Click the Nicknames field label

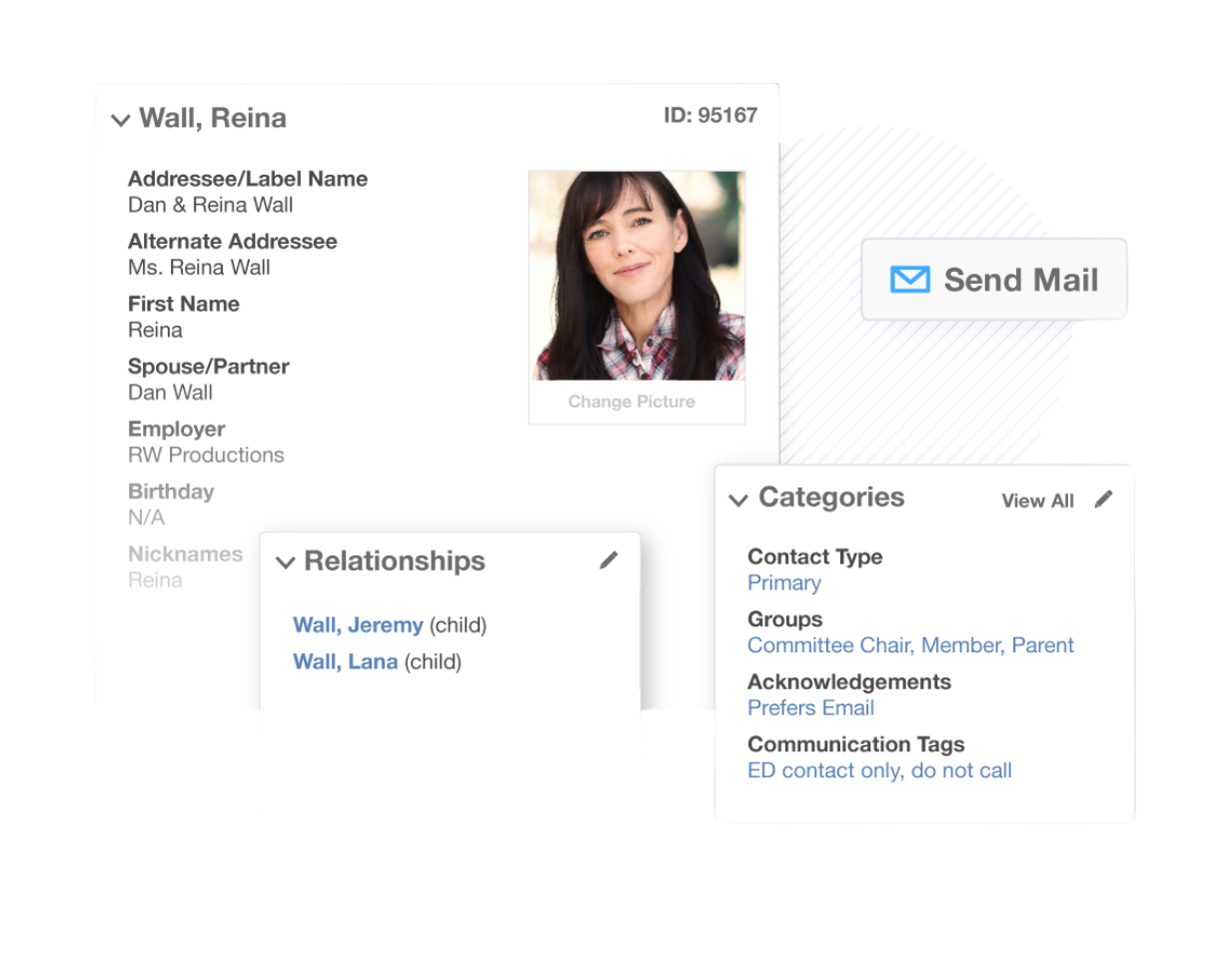pos(185,554)
